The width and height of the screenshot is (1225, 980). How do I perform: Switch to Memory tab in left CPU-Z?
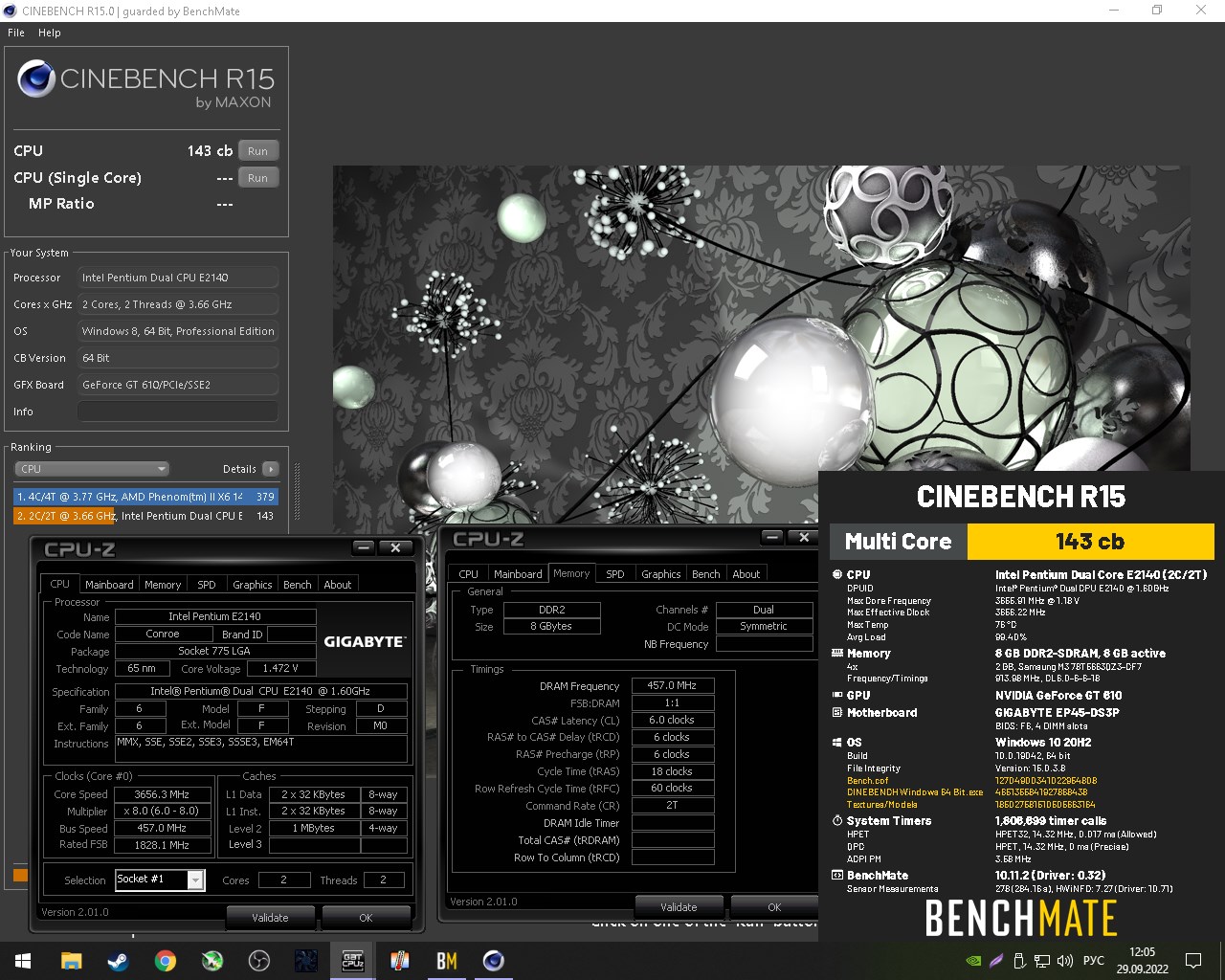tap(163, 585)
